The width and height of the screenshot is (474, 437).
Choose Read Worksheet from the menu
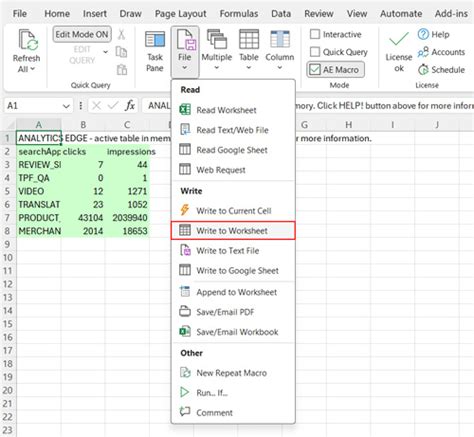[x=233, y=110]
